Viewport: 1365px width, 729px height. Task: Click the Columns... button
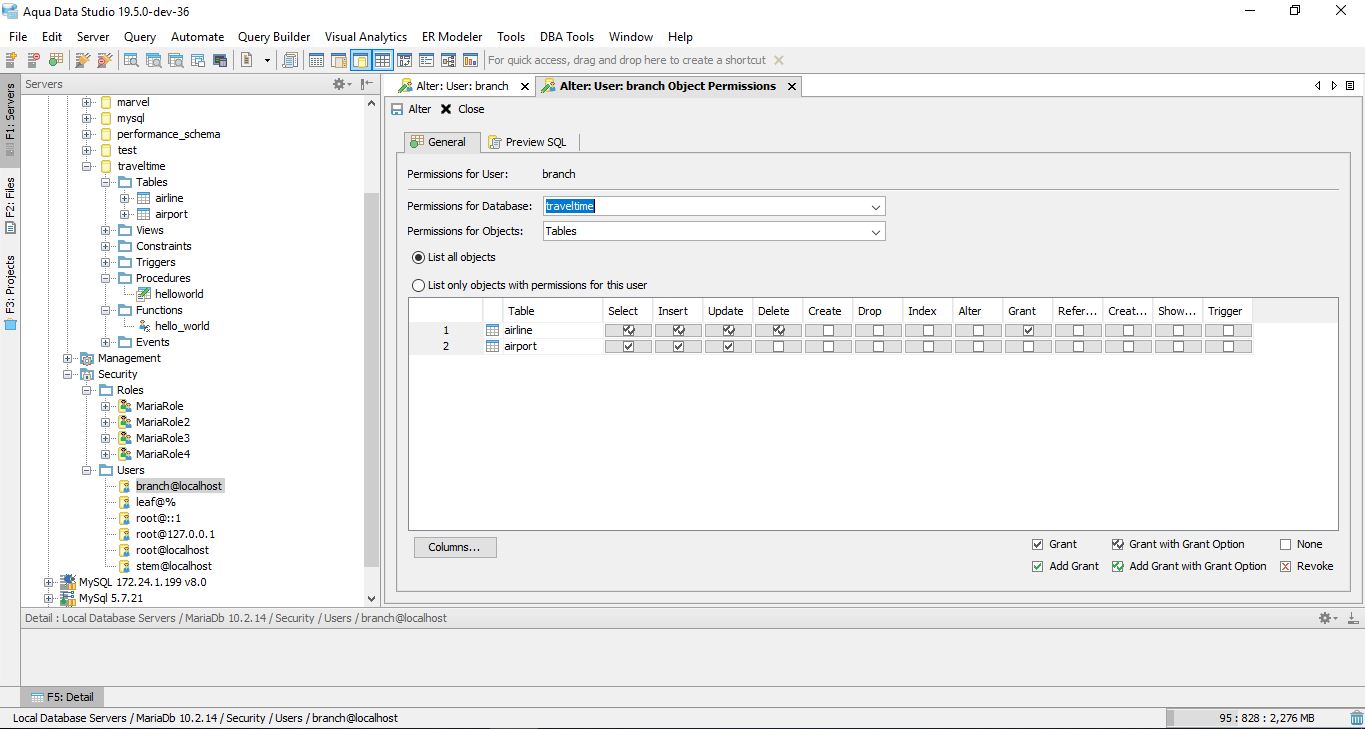click(455, 547)
